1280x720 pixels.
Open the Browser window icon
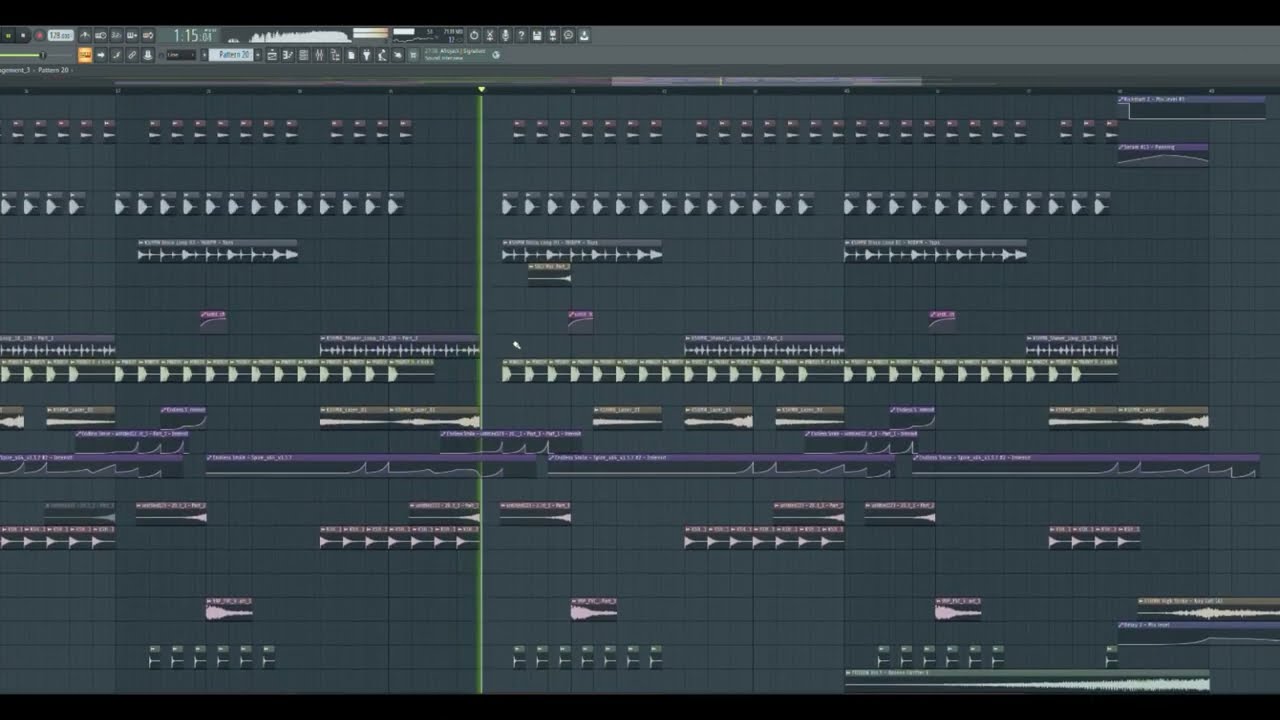click(335, 55)
